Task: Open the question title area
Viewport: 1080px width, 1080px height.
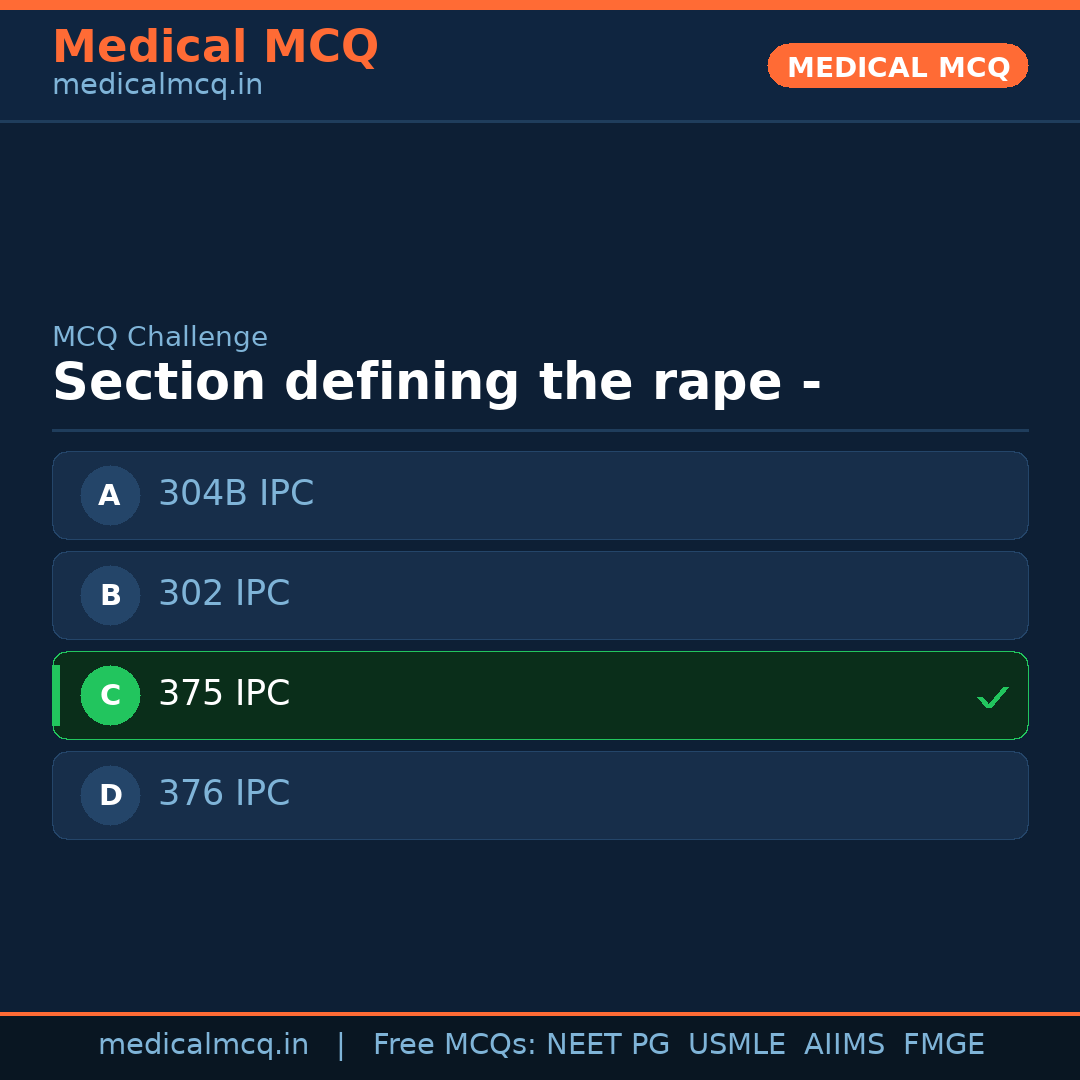Action: tap(437, 381)
